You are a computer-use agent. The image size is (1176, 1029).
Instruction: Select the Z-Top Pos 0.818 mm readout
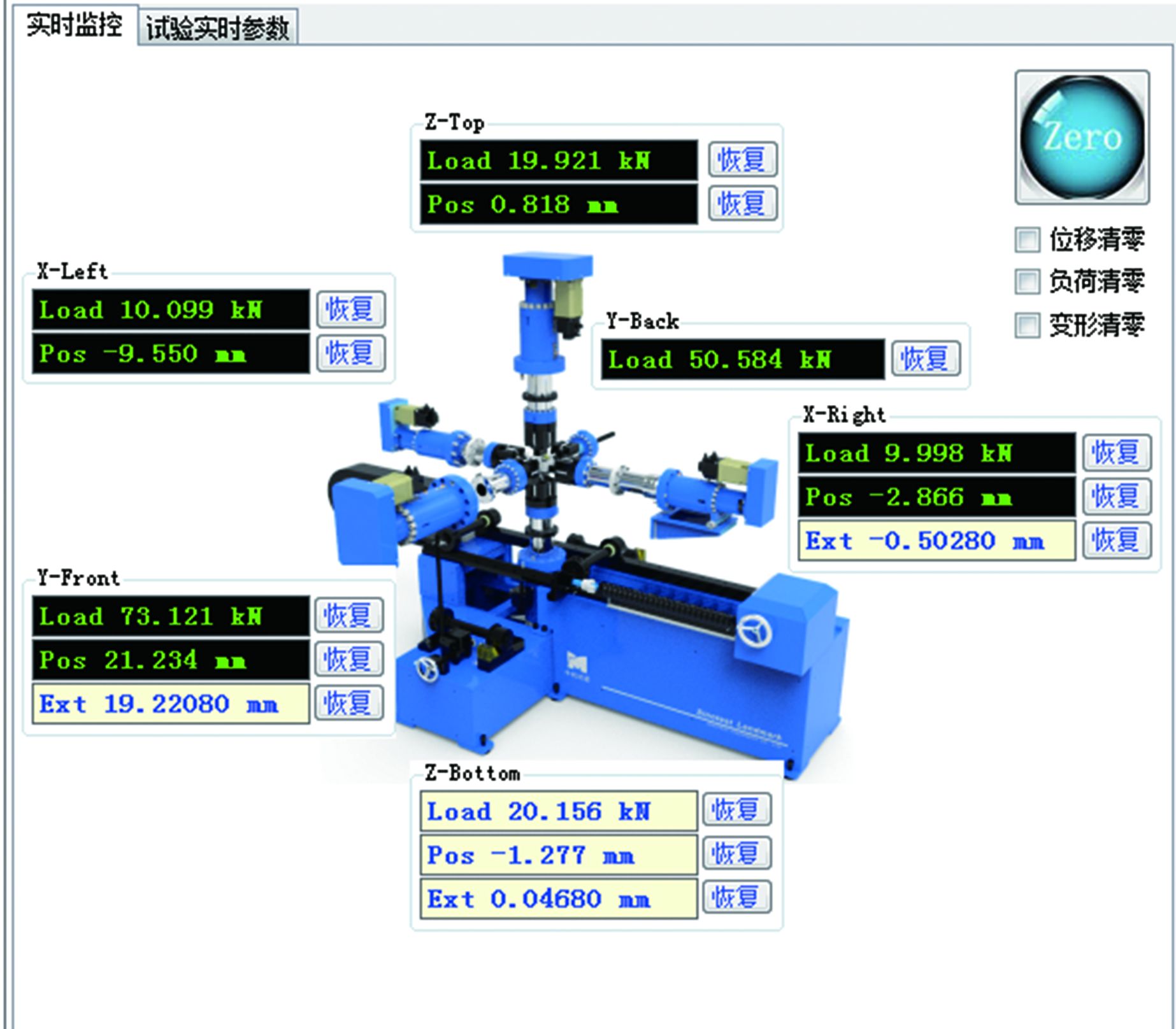tap(559, 204)
